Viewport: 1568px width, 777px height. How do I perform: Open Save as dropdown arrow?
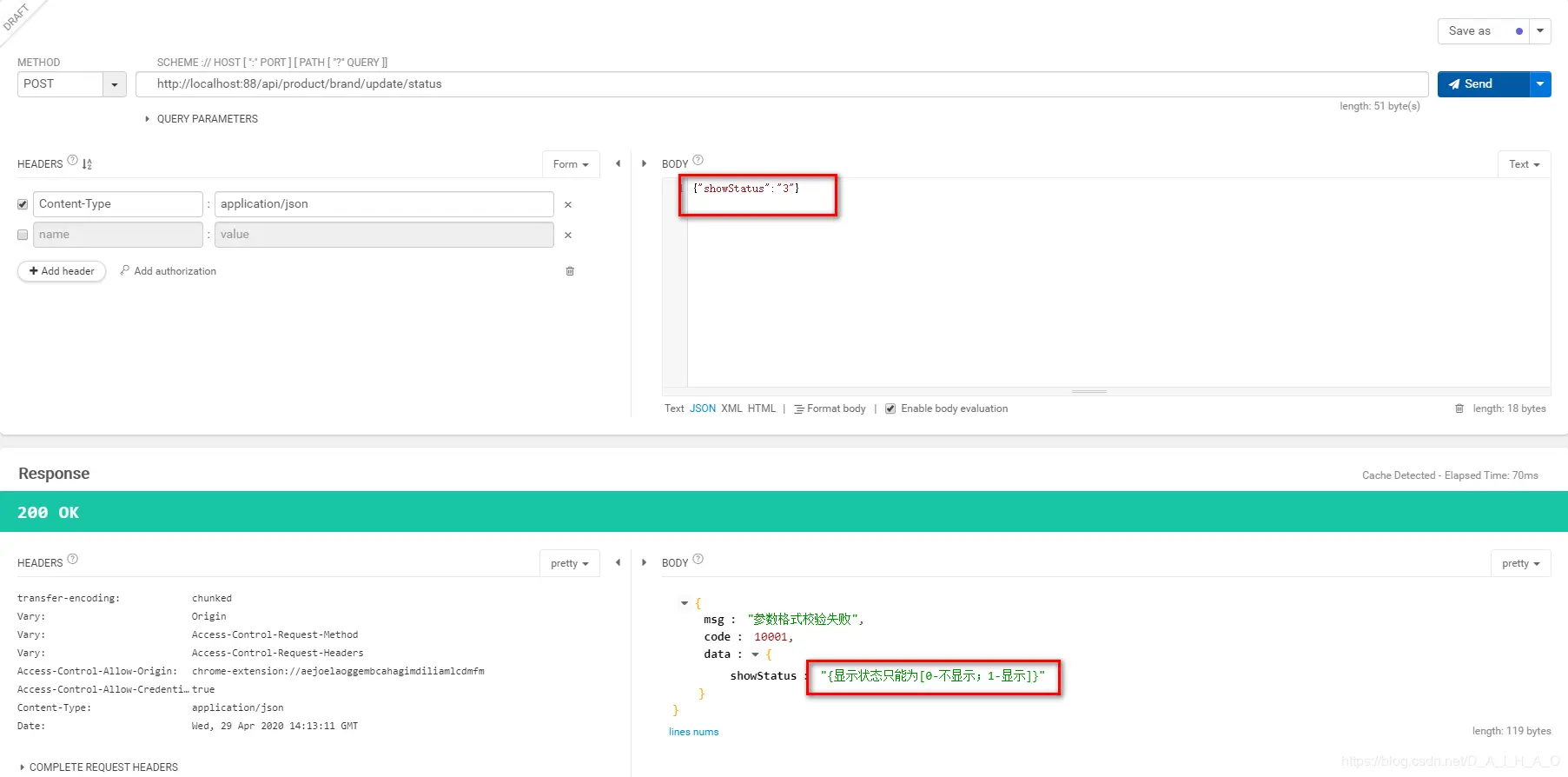(1540, 30)
